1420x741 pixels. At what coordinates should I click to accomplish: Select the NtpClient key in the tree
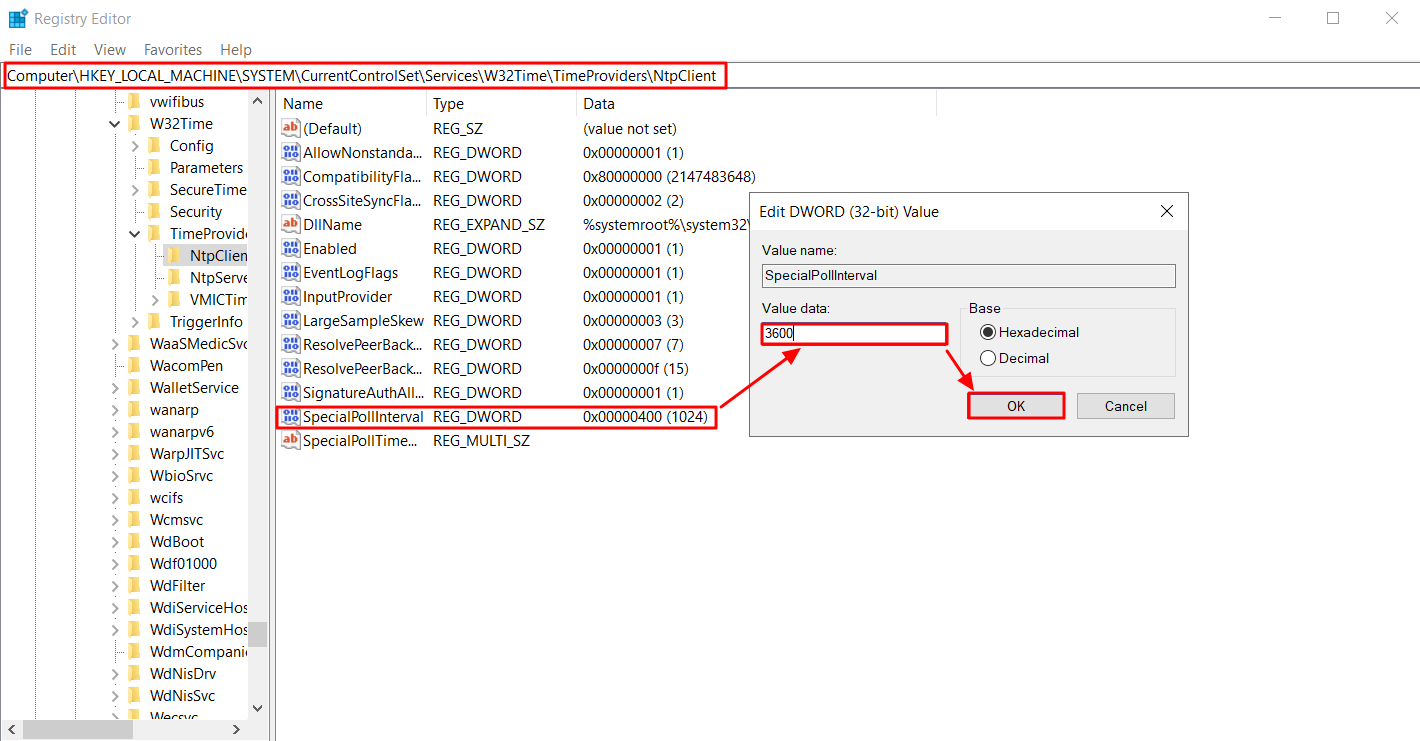coord(218,256)
